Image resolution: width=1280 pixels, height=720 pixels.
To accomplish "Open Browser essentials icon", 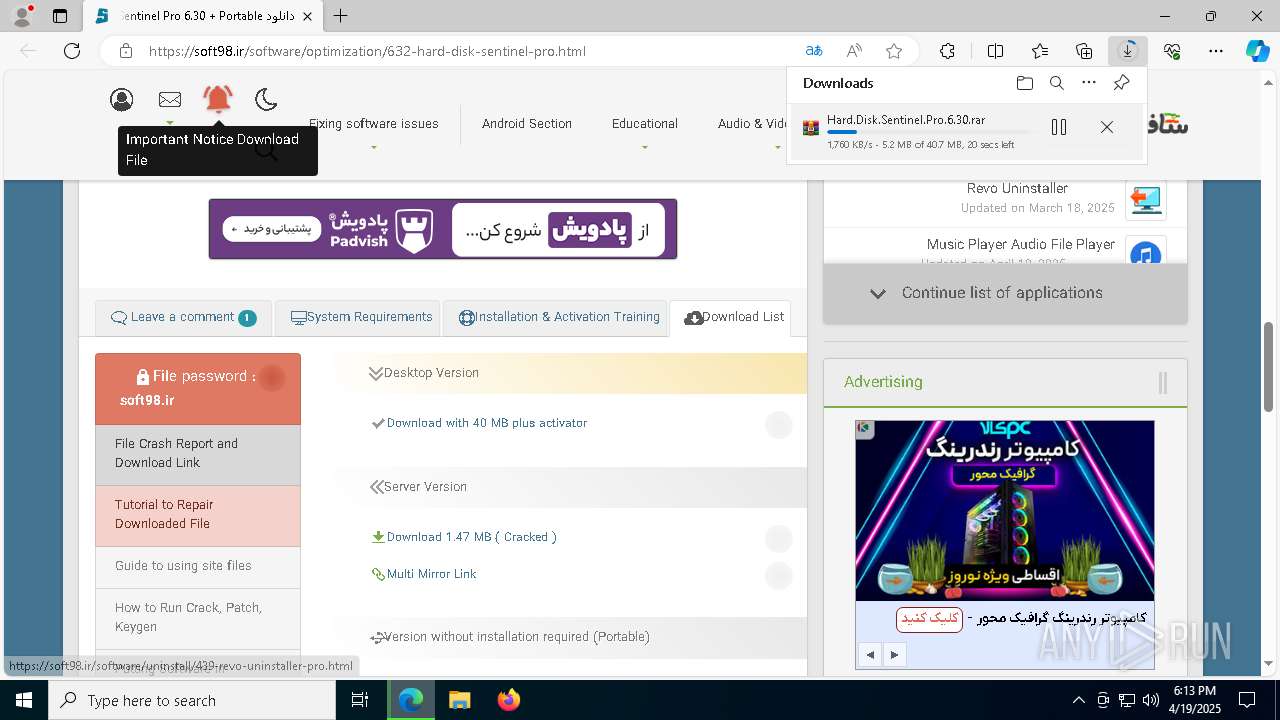I will (x=1172, y=51).
